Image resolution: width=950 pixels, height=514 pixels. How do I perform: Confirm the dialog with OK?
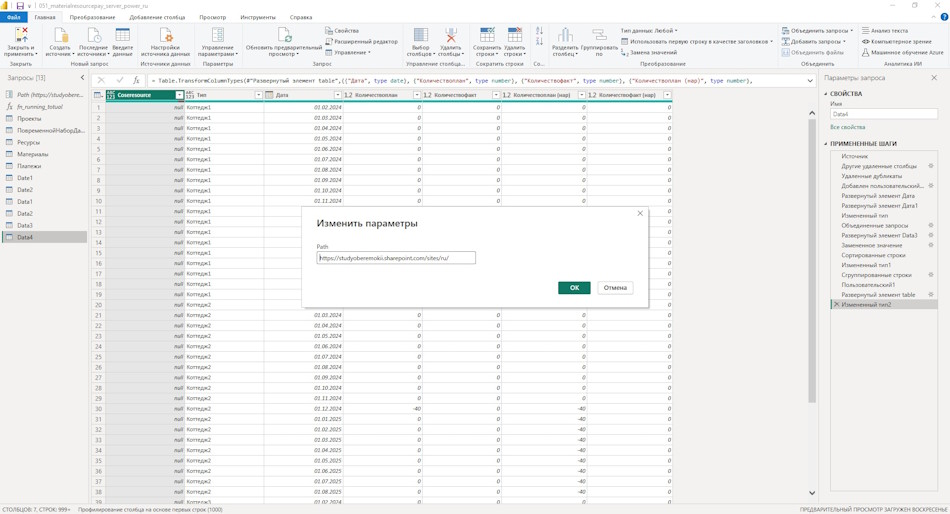[x=574, y=287]
